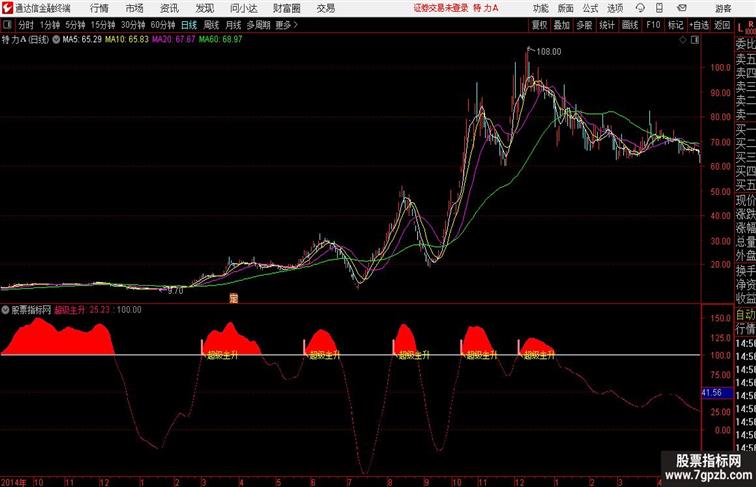Click the 108.00 high price marker
Image resolution: width=756 pixels, height=487 pixels.
coord(549,52)
